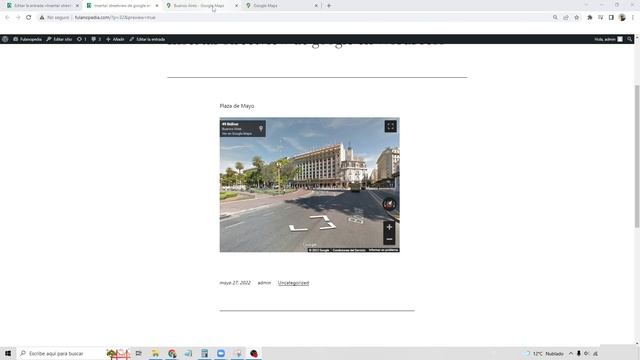Click 'Editar sitio' in the admin bar

click(x=59, y=39)
